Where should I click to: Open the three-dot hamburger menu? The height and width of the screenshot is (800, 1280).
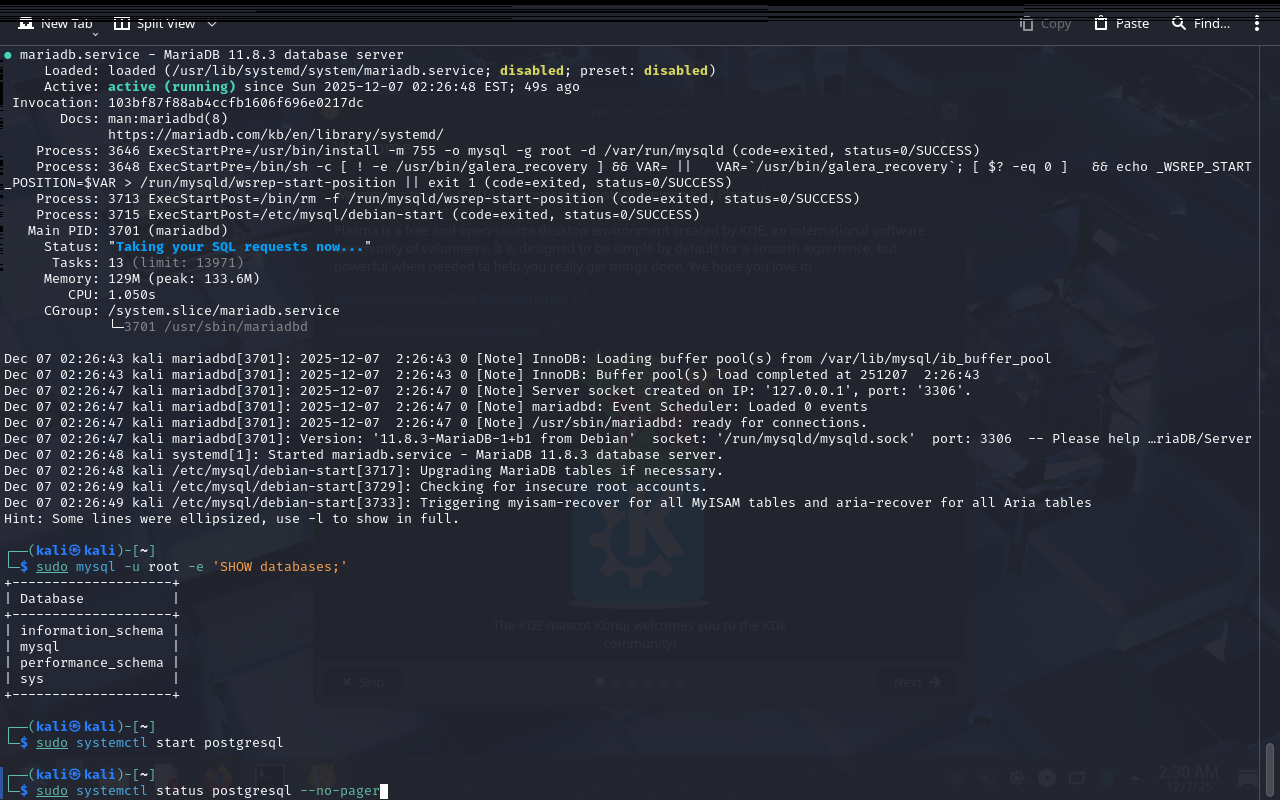coord(1257,23)
